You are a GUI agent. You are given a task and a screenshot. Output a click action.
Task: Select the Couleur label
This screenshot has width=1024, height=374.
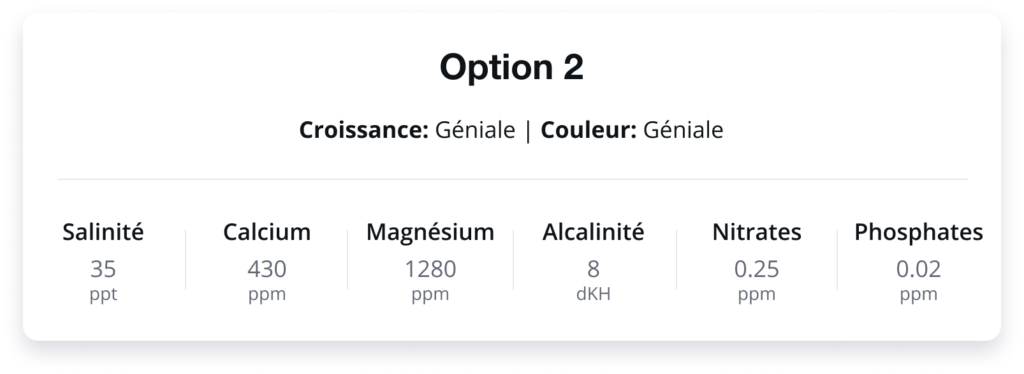588,130
